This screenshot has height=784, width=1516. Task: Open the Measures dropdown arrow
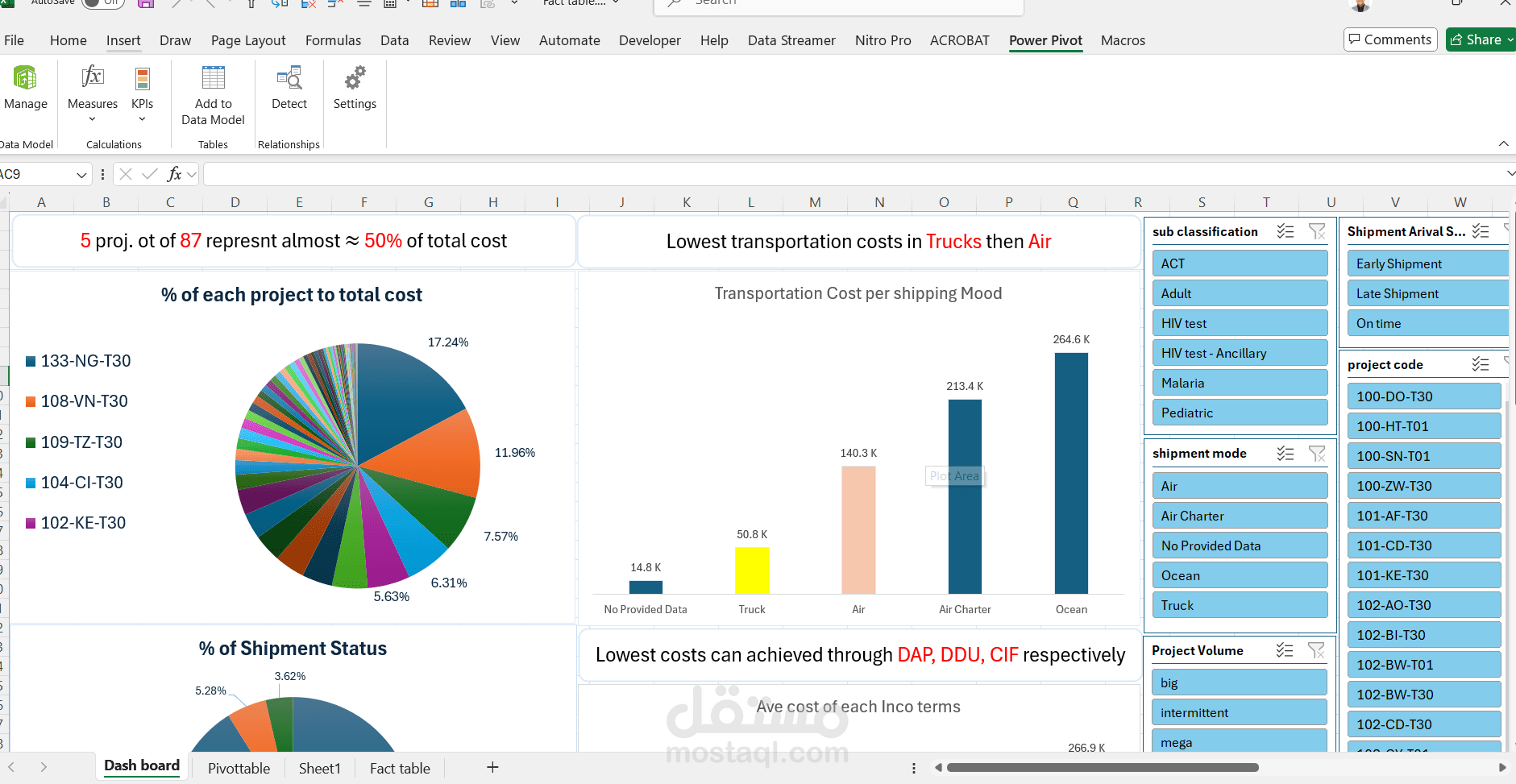coord(92,119)
